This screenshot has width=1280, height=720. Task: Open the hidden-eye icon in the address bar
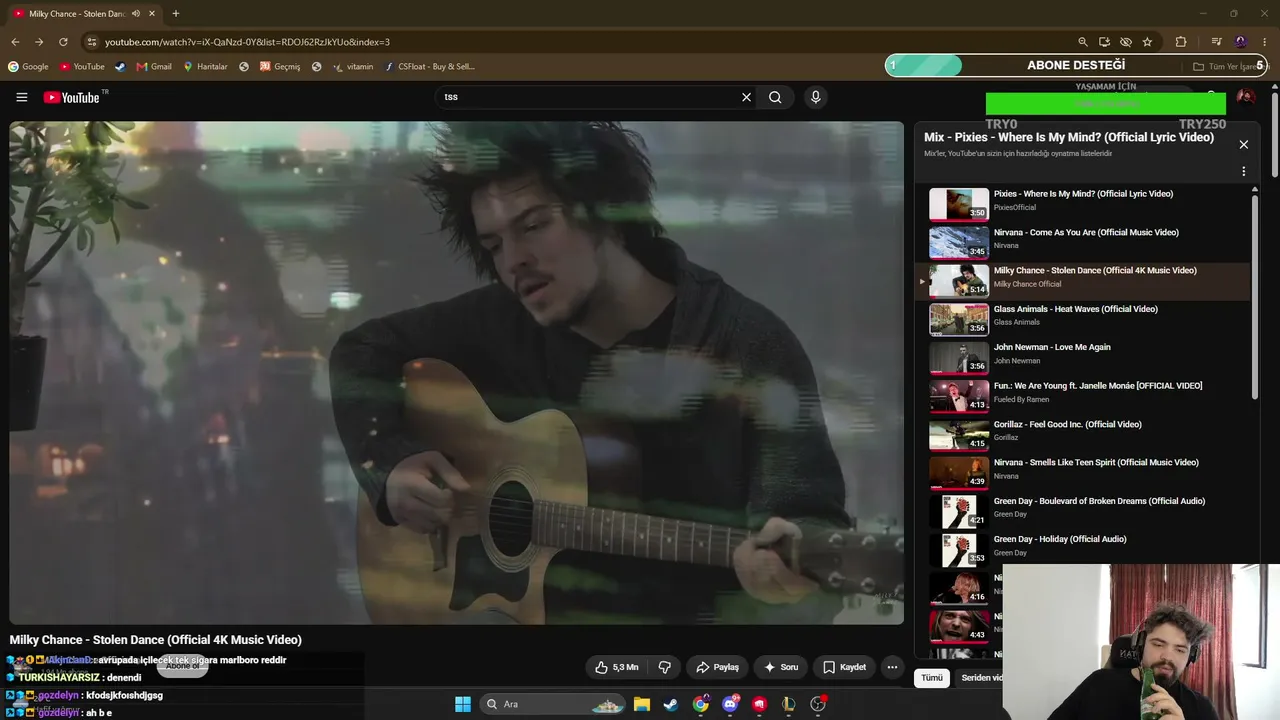pyautogui.click(x=1125, y=42)
